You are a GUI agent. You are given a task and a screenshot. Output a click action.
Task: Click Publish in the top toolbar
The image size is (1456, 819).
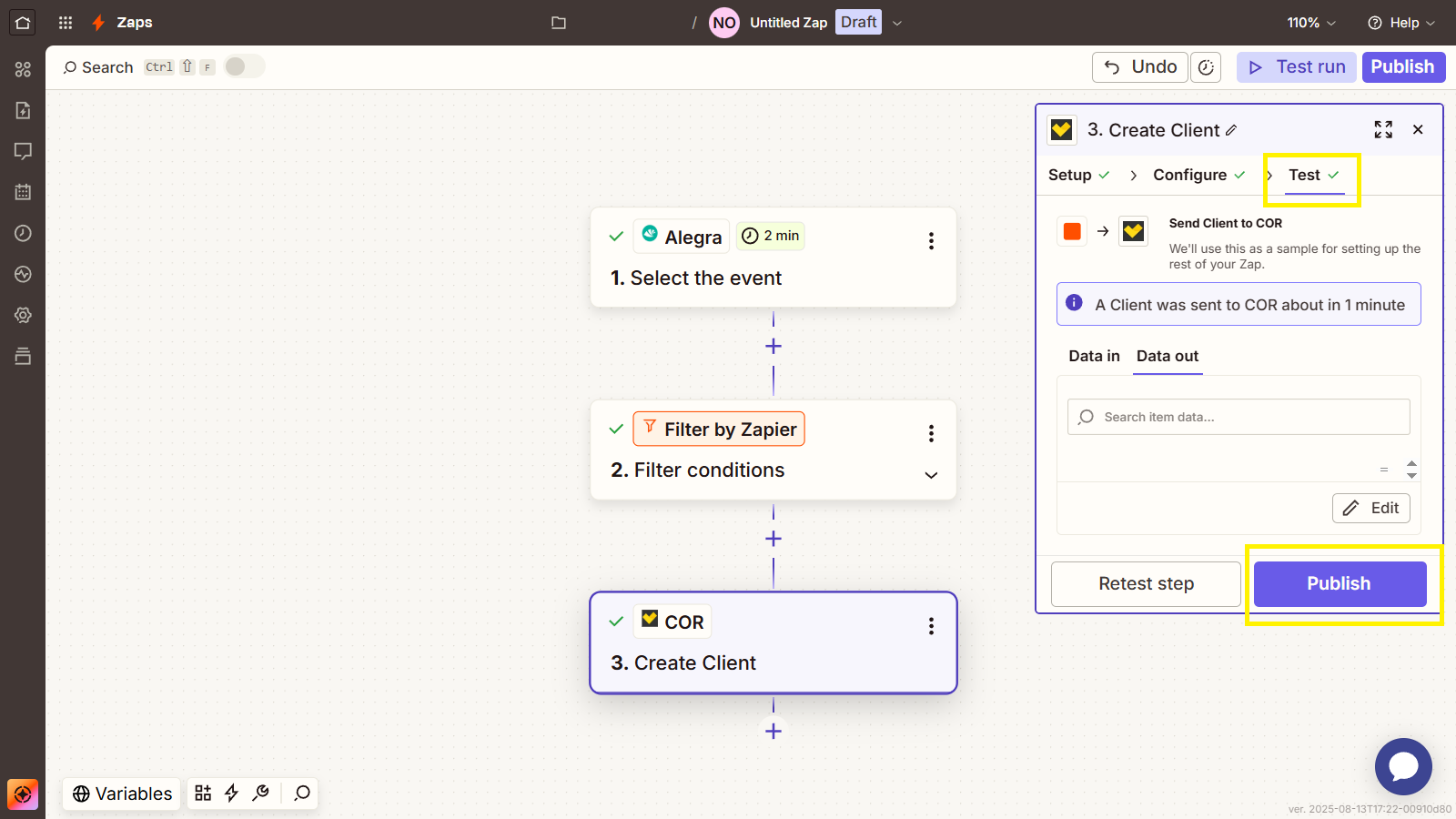tap(1403, 67)
